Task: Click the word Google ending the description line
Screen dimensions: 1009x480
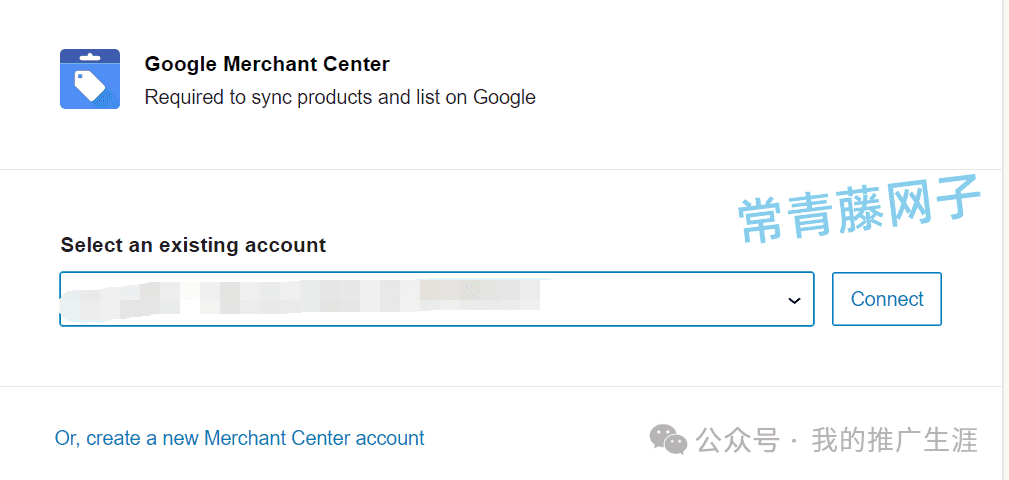Action: [x=504, y=97]
